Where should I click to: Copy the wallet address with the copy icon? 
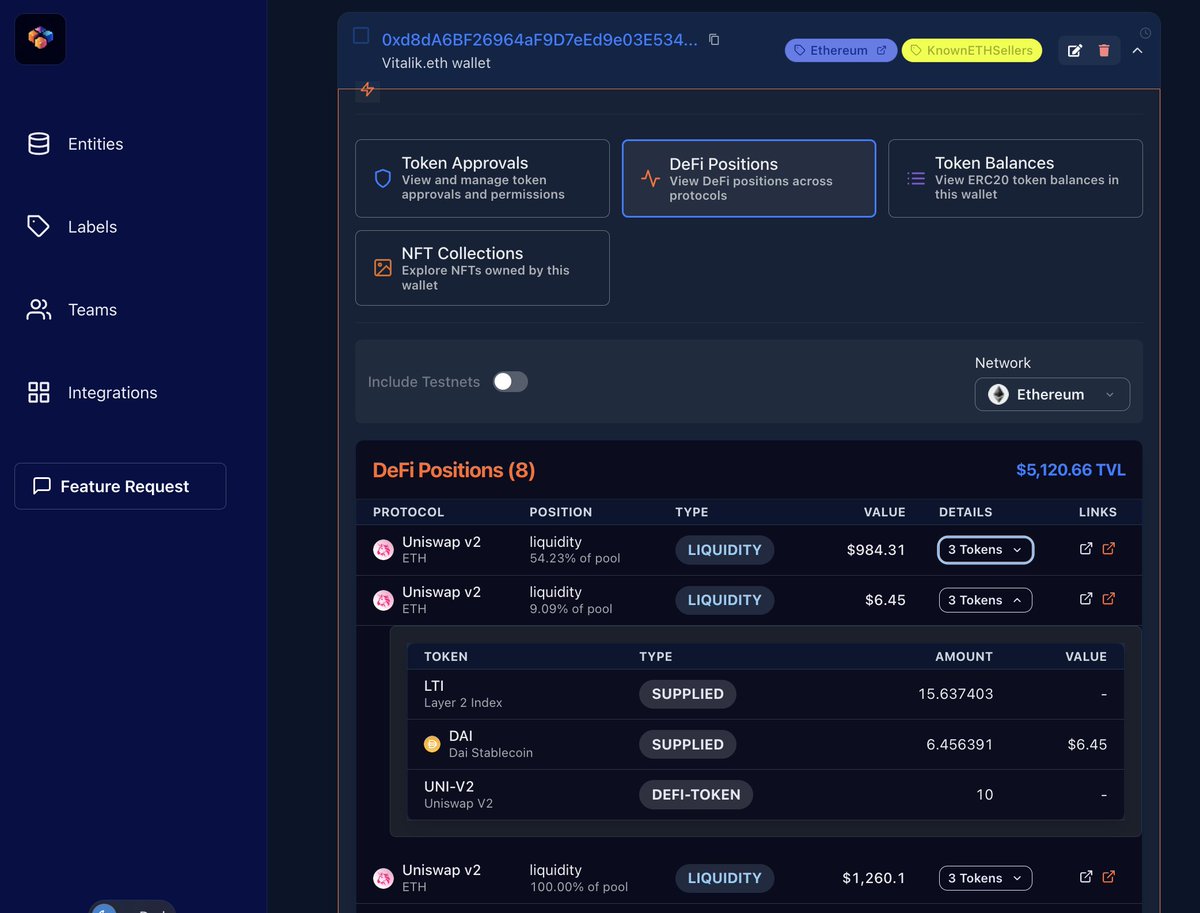click(x=713, y=39)
